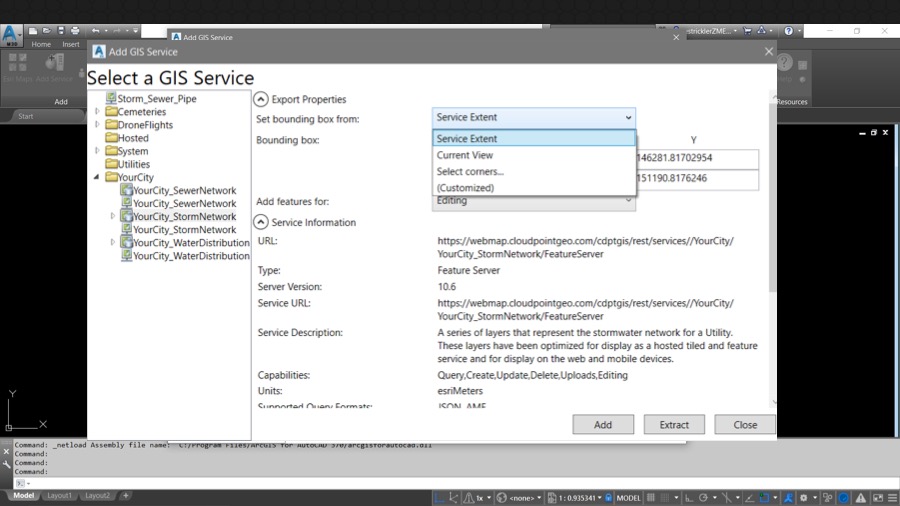900x506 pixels.
Task: Click the units icon left of the clean screen icon
Action: tap(828, 498)
